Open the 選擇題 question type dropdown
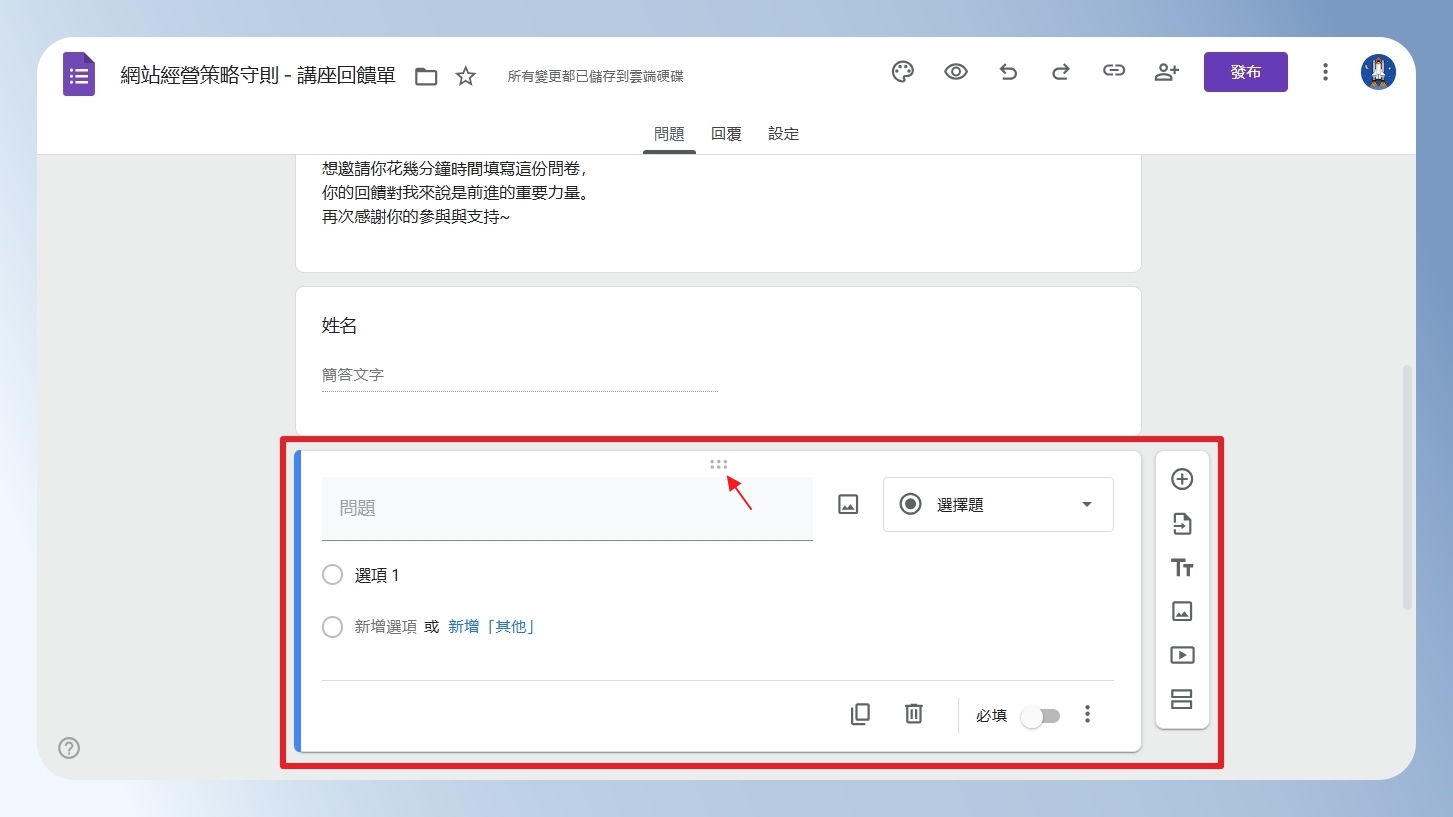Screen dimensions: 1453x817 pyautogui.click(x=998, y=504)
